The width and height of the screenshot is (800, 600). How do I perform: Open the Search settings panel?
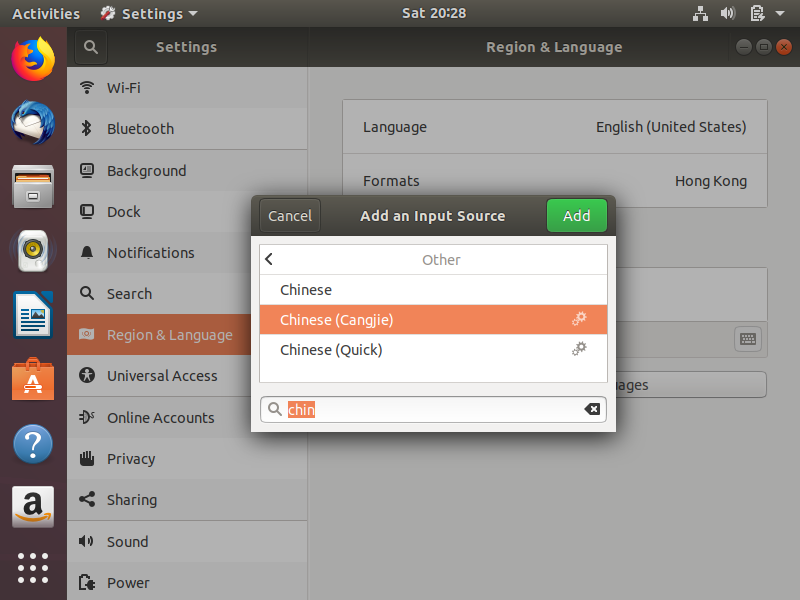[159, 293]
